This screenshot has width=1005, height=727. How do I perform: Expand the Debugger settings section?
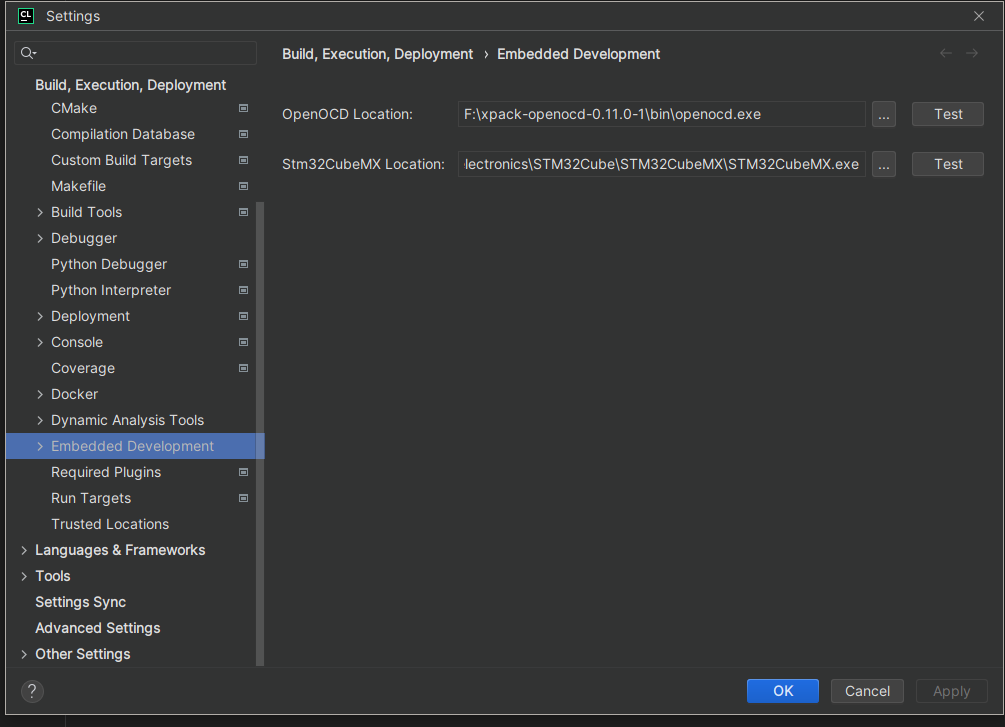tap(40, 238)
